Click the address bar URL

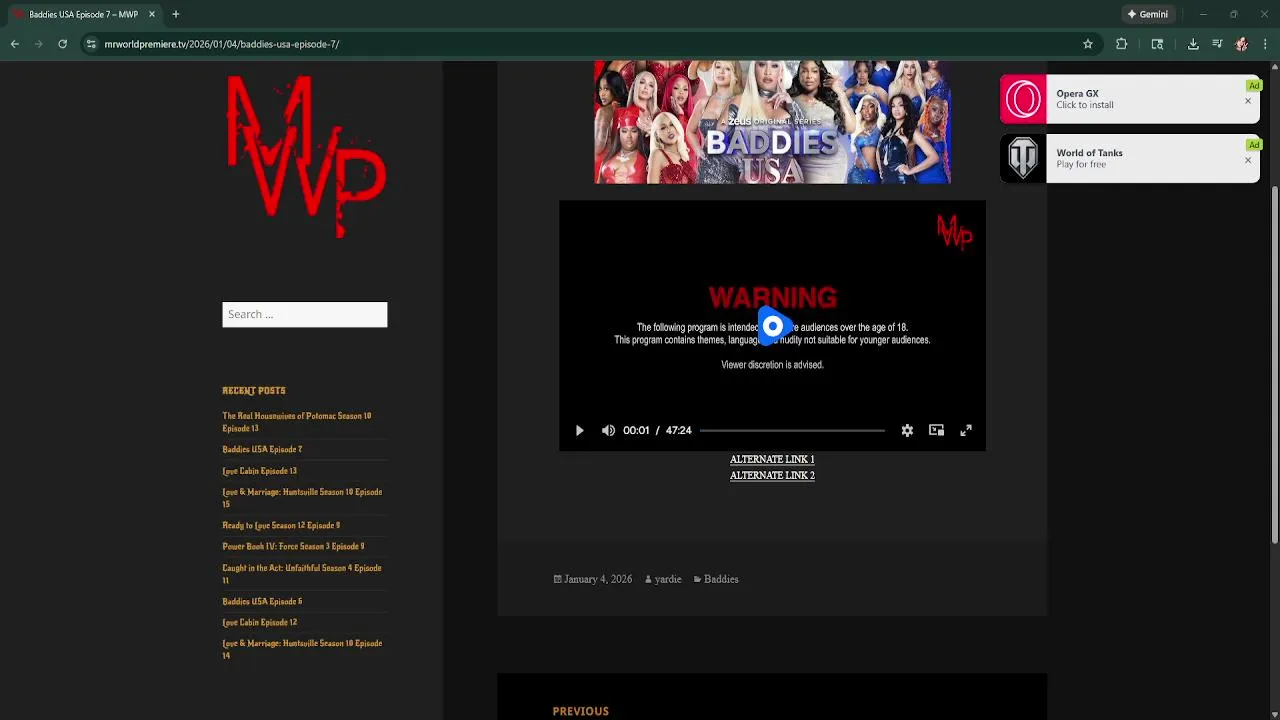click(222, 44)
